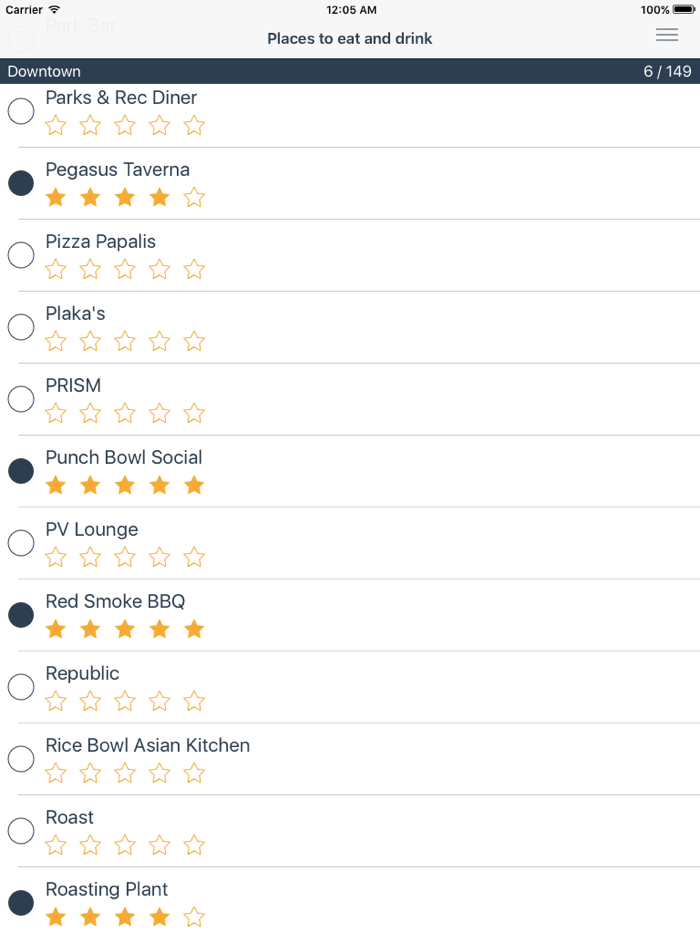Set Roast rating to first star

[x=56, y=846]
